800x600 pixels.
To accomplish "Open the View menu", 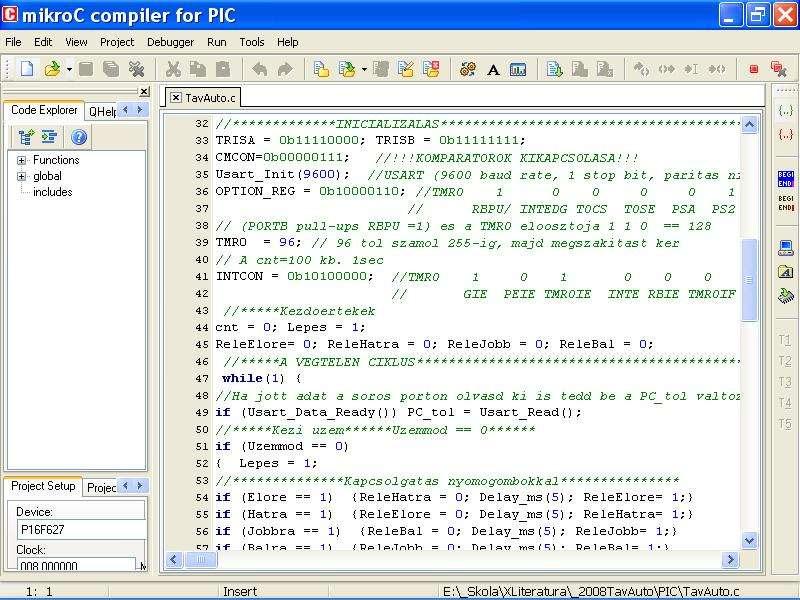I will 76,42.
